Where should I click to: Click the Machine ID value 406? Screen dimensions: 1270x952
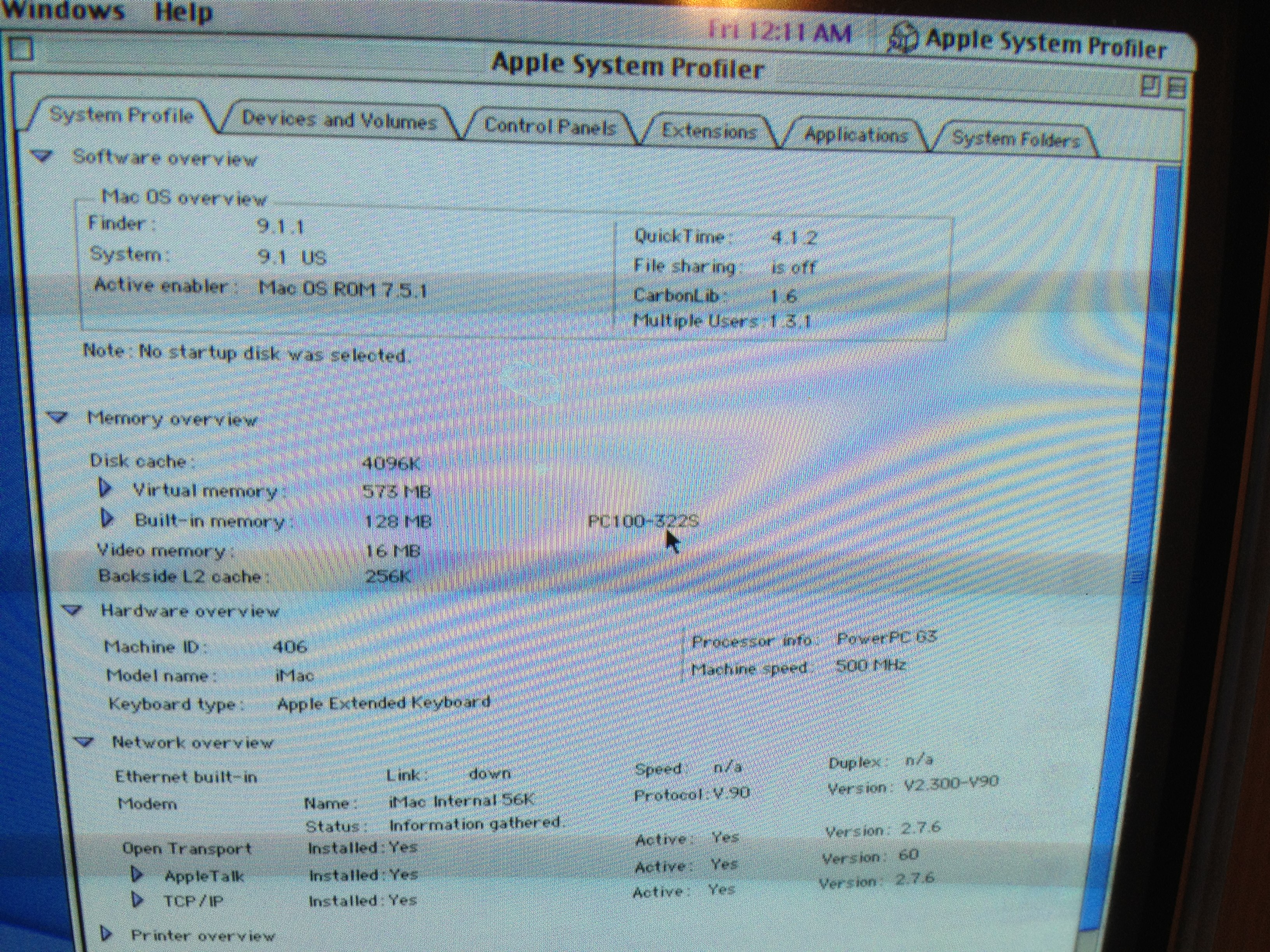click(290, 647)
